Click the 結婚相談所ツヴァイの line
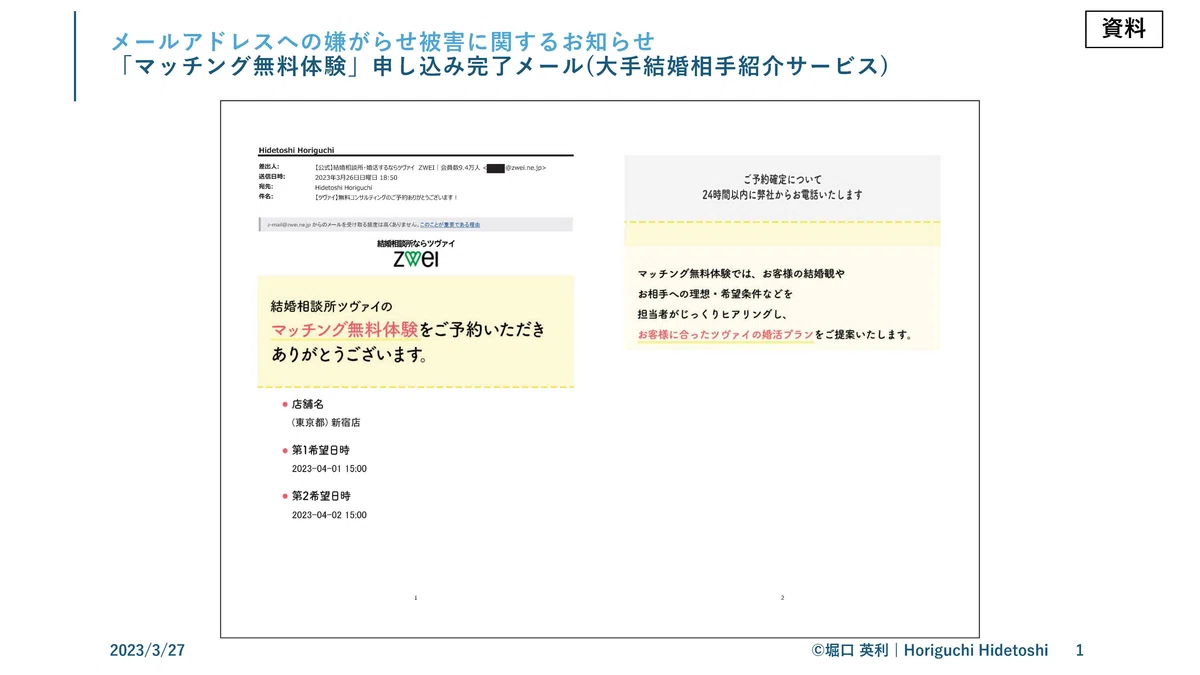The image size is (1200, 675). click(332, 306)
